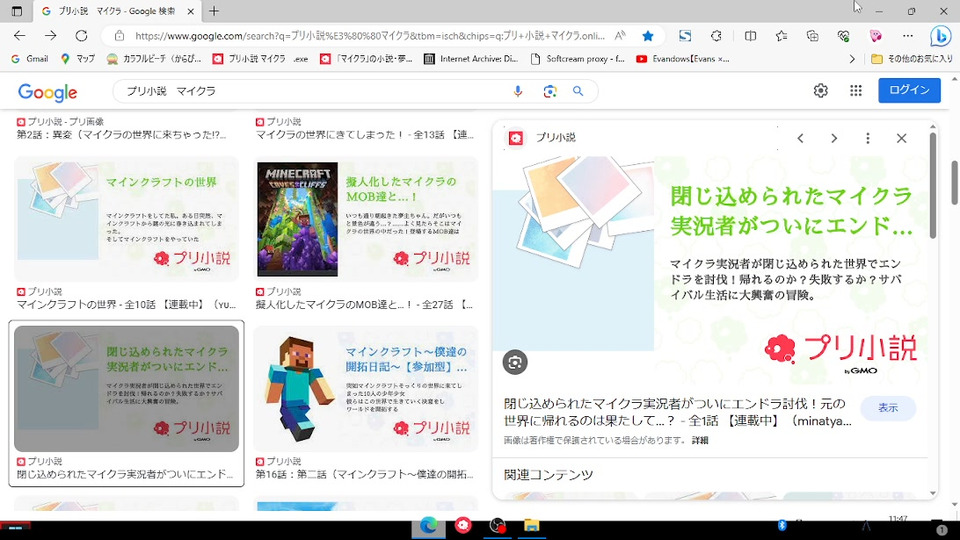Open 擬人化したマイクラのMOB達と image result
Viewport: 960px width, 540px height.
[x=366, y=219]
